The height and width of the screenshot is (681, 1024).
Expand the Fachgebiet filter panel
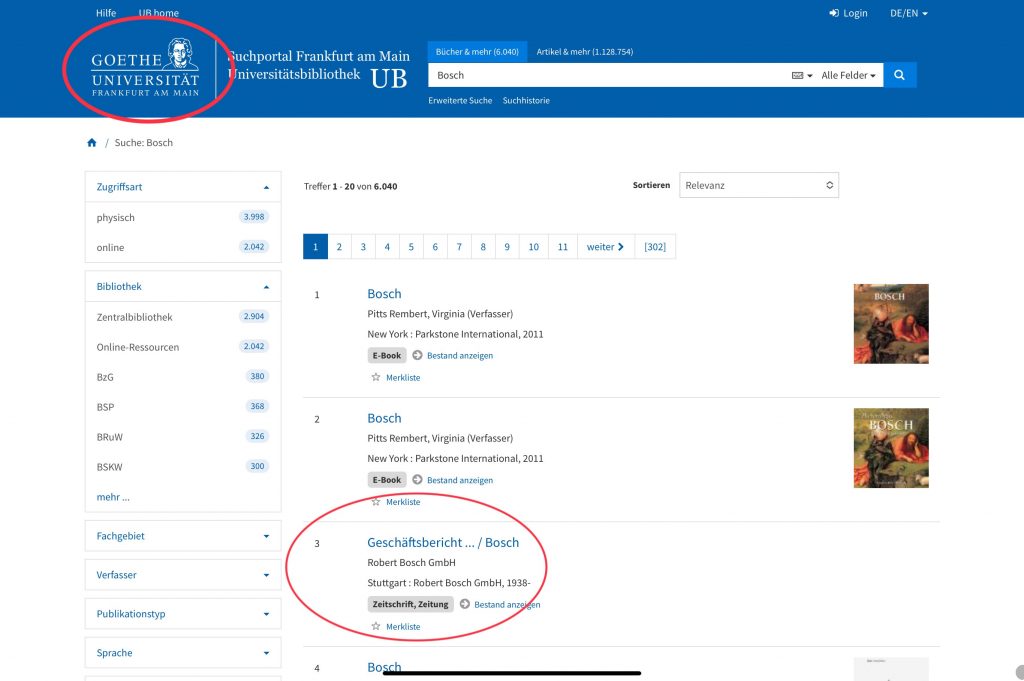point(183,536)
